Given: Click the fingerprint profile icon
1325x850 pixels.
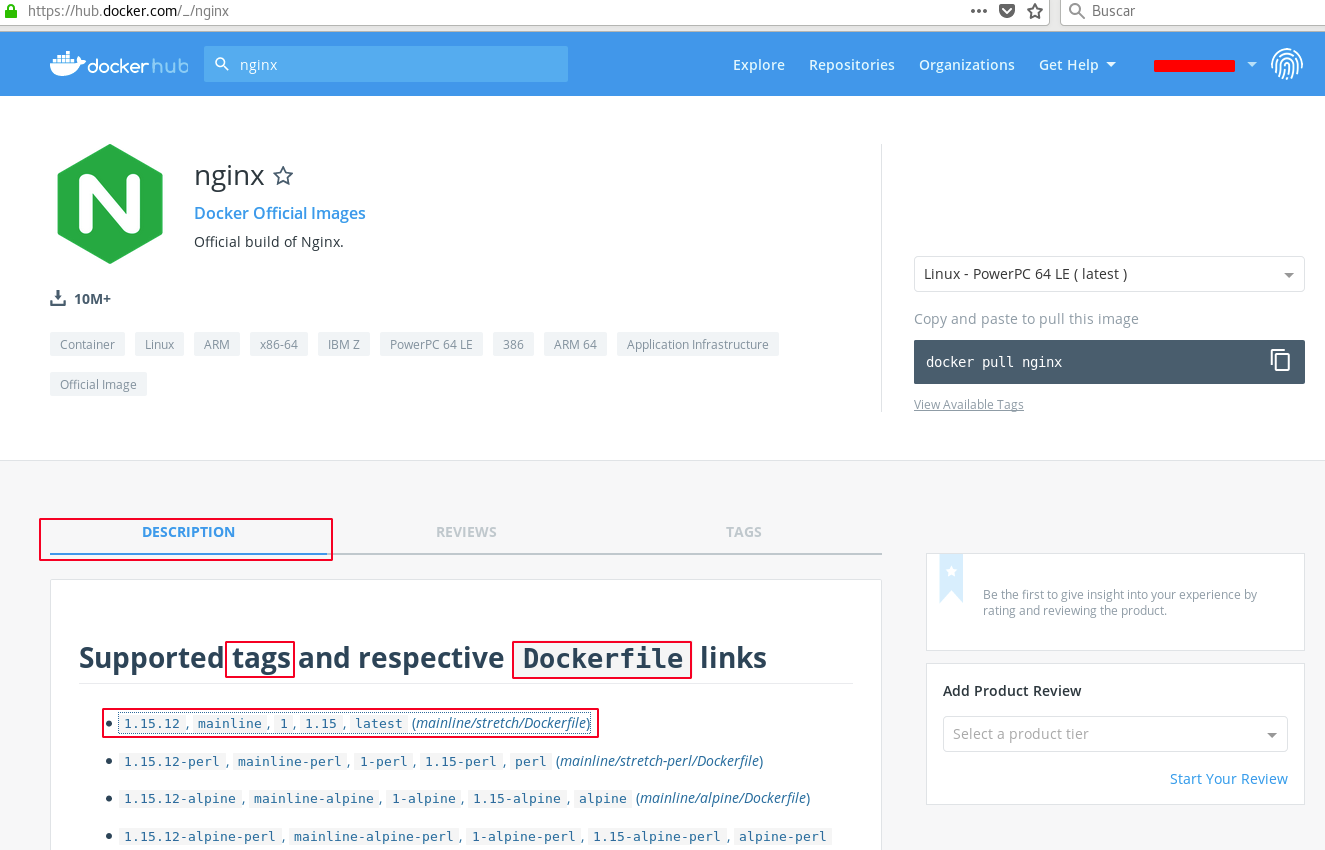Looking at the screenshot, I should [1287, 64].
